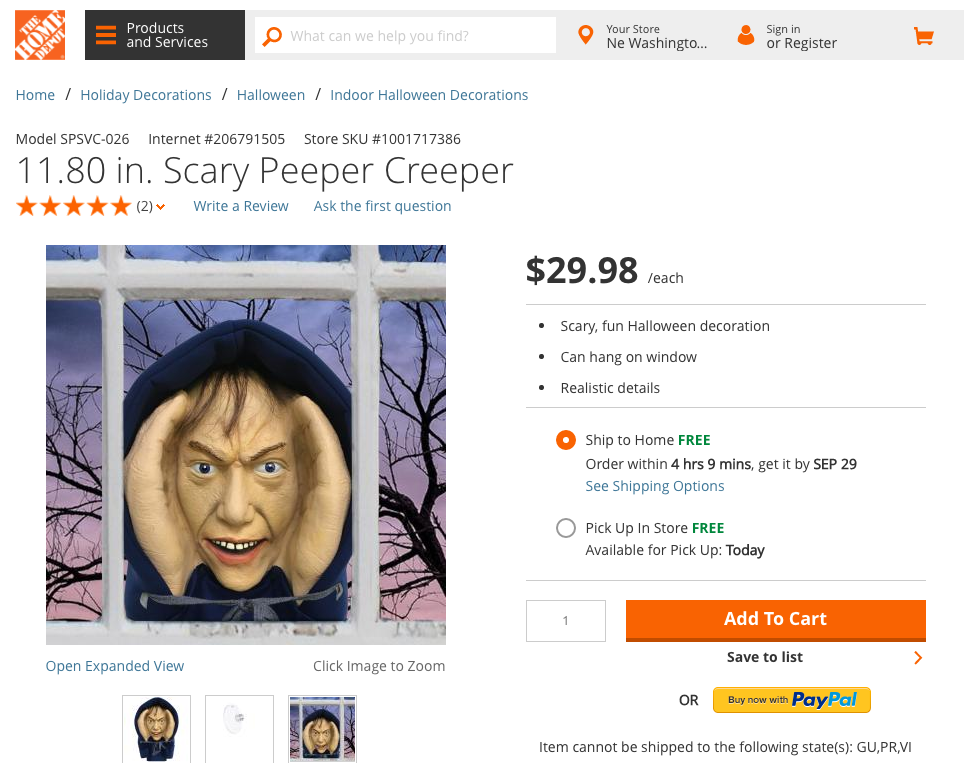Select the second product thumbnail
964x763 pixels.
239,729
